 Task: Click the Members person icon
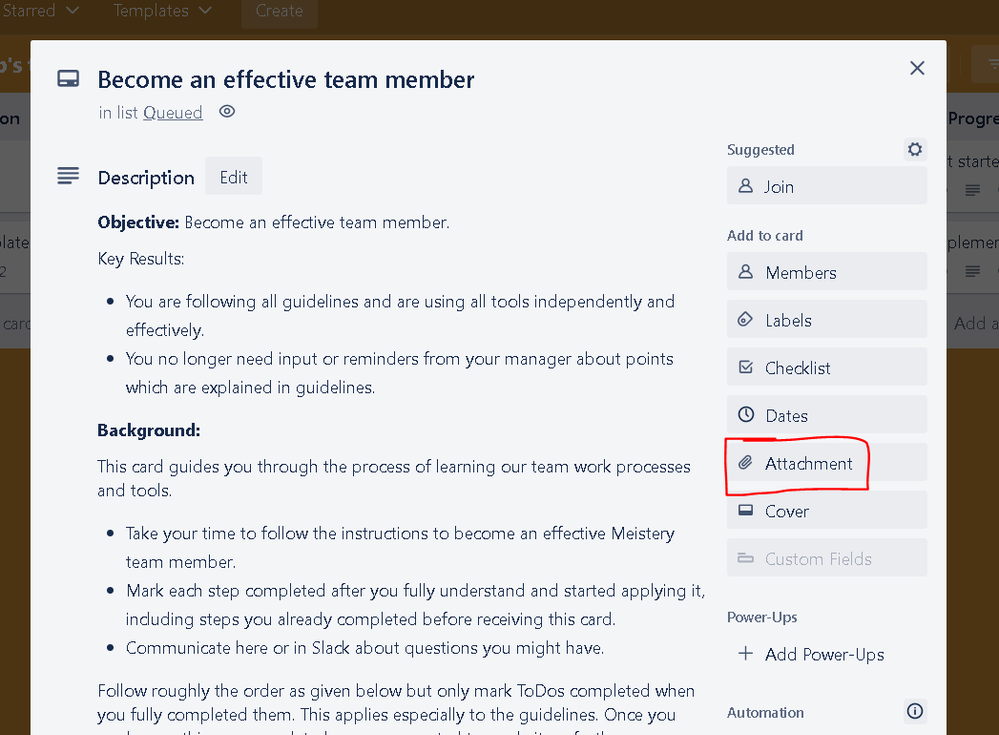tap(745, 272)
